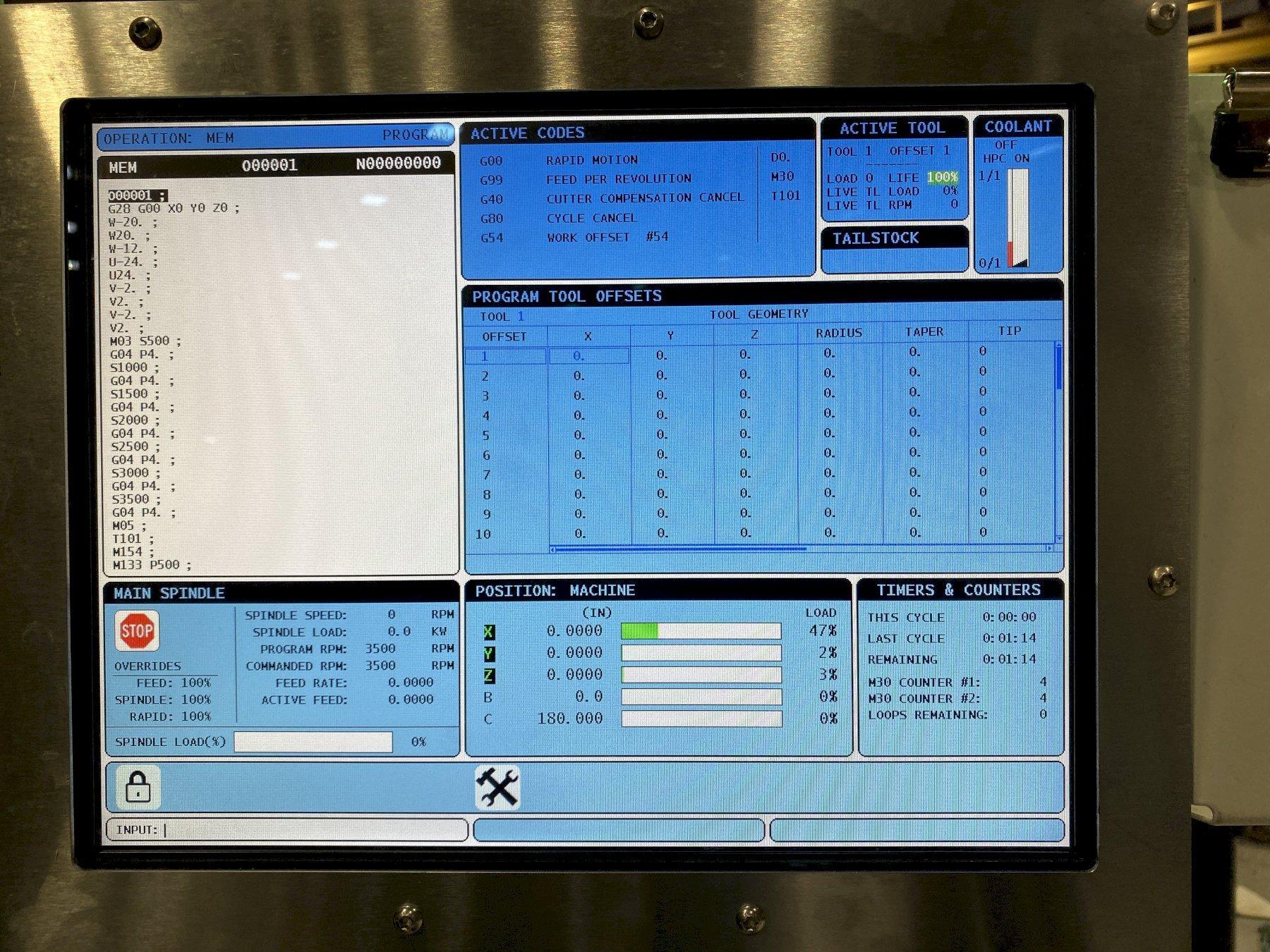Click the S1000 program line
The image size is (1270, 952).
click(134, 367)
